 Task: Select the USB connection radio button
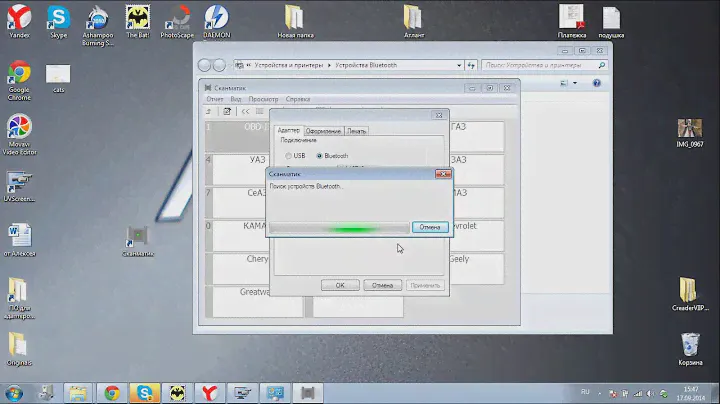click(287, 156)
